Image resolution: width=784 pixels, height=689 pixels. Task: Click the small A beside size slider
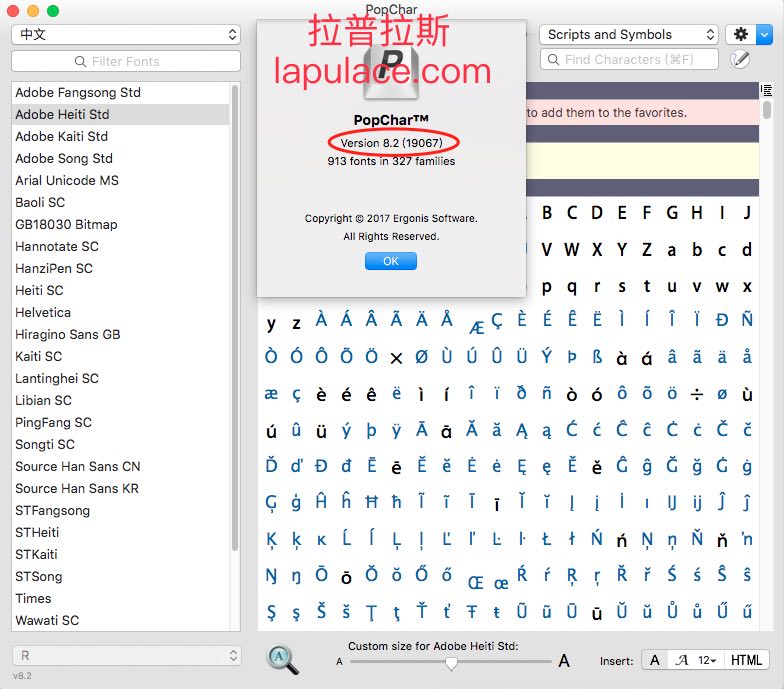point(340,662)
